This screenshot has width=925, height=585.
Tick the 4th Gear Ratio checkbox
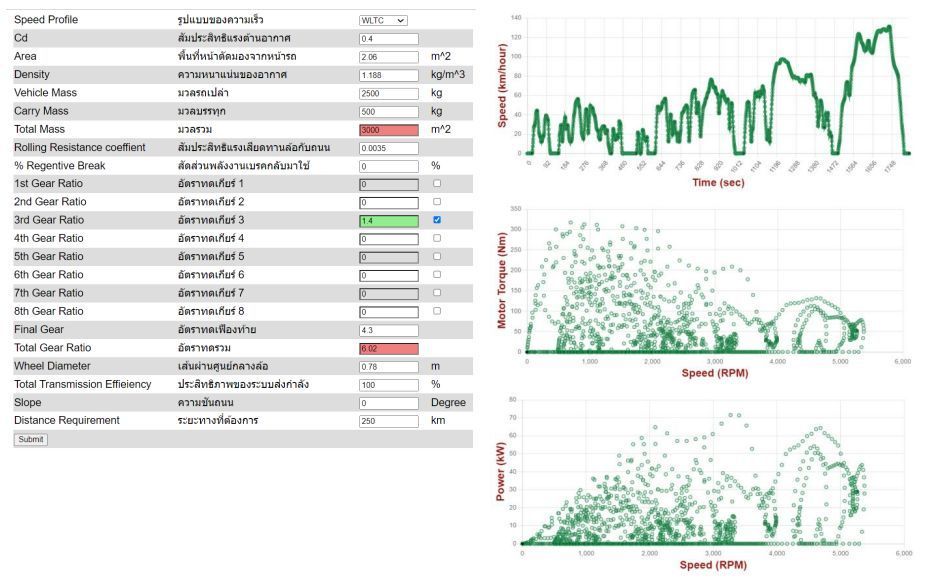pyautogui.click(x=436, y=239)
